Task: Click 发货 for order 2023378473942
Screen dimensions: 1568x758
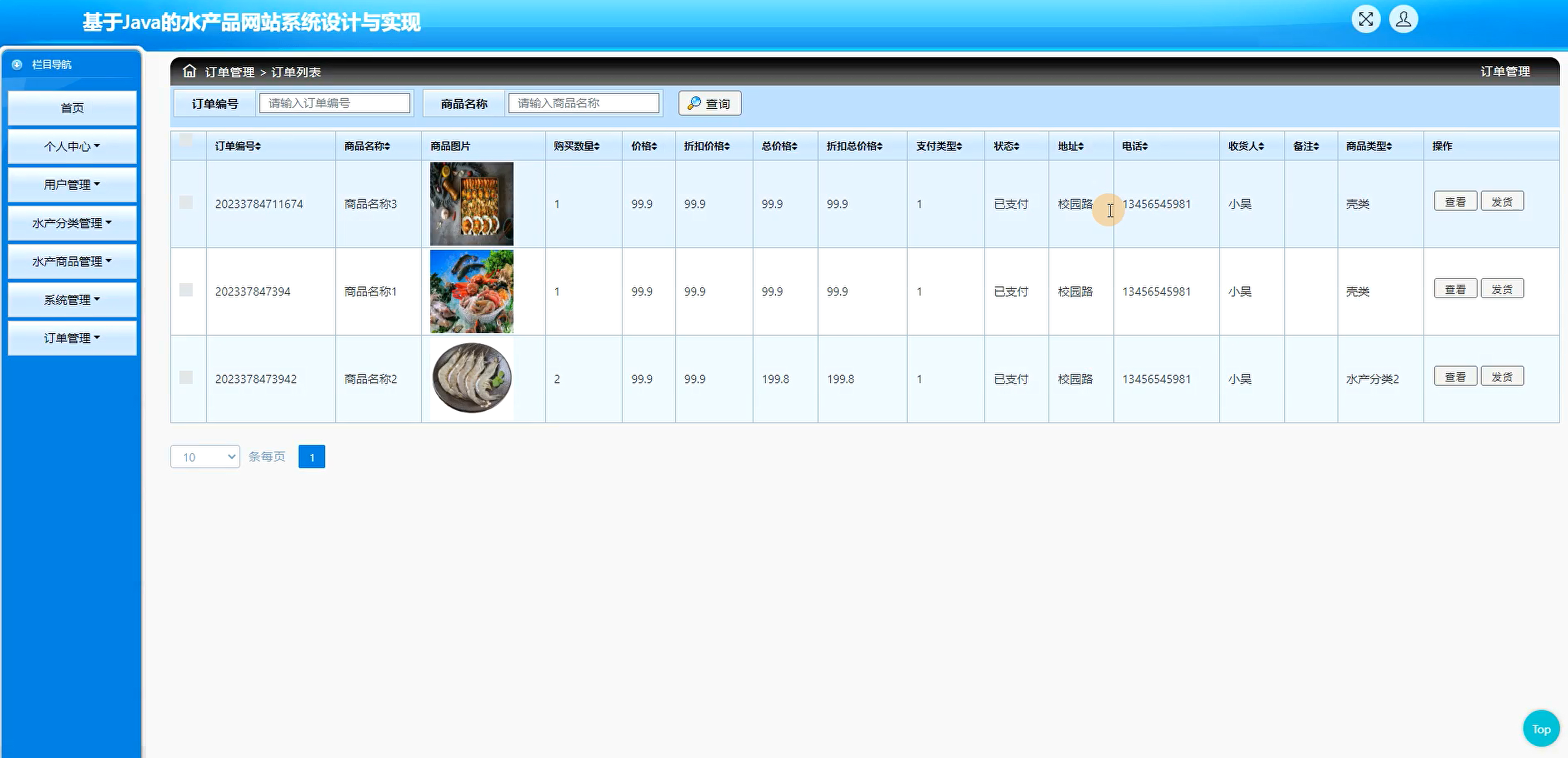Action: pos(1502,377)
